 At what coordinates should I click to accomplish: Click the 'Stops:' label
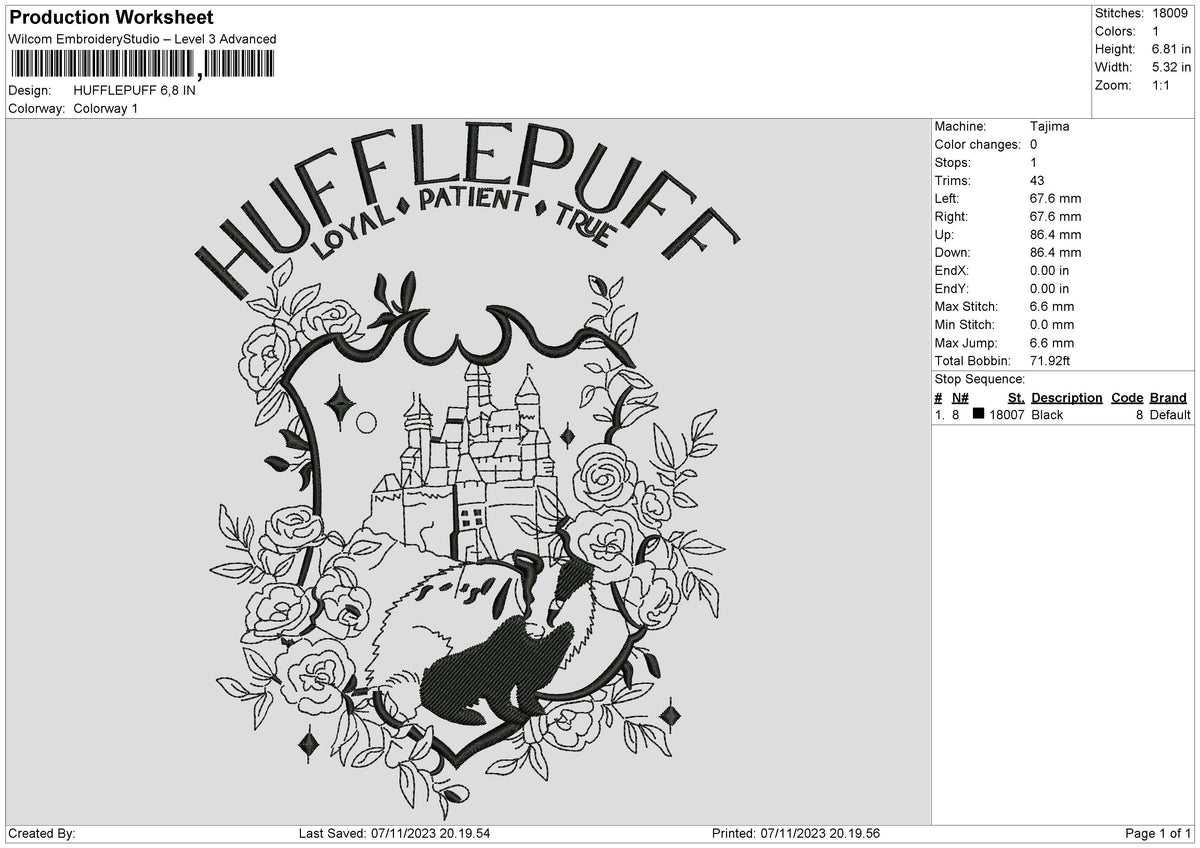(952, 162)
